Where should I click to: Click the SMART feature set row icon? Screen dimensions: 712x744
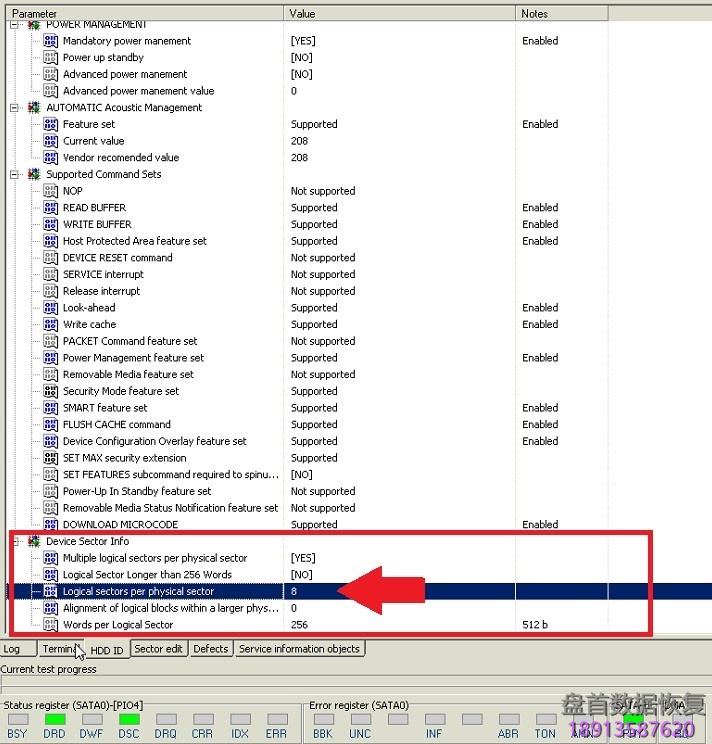pos(50,408)
